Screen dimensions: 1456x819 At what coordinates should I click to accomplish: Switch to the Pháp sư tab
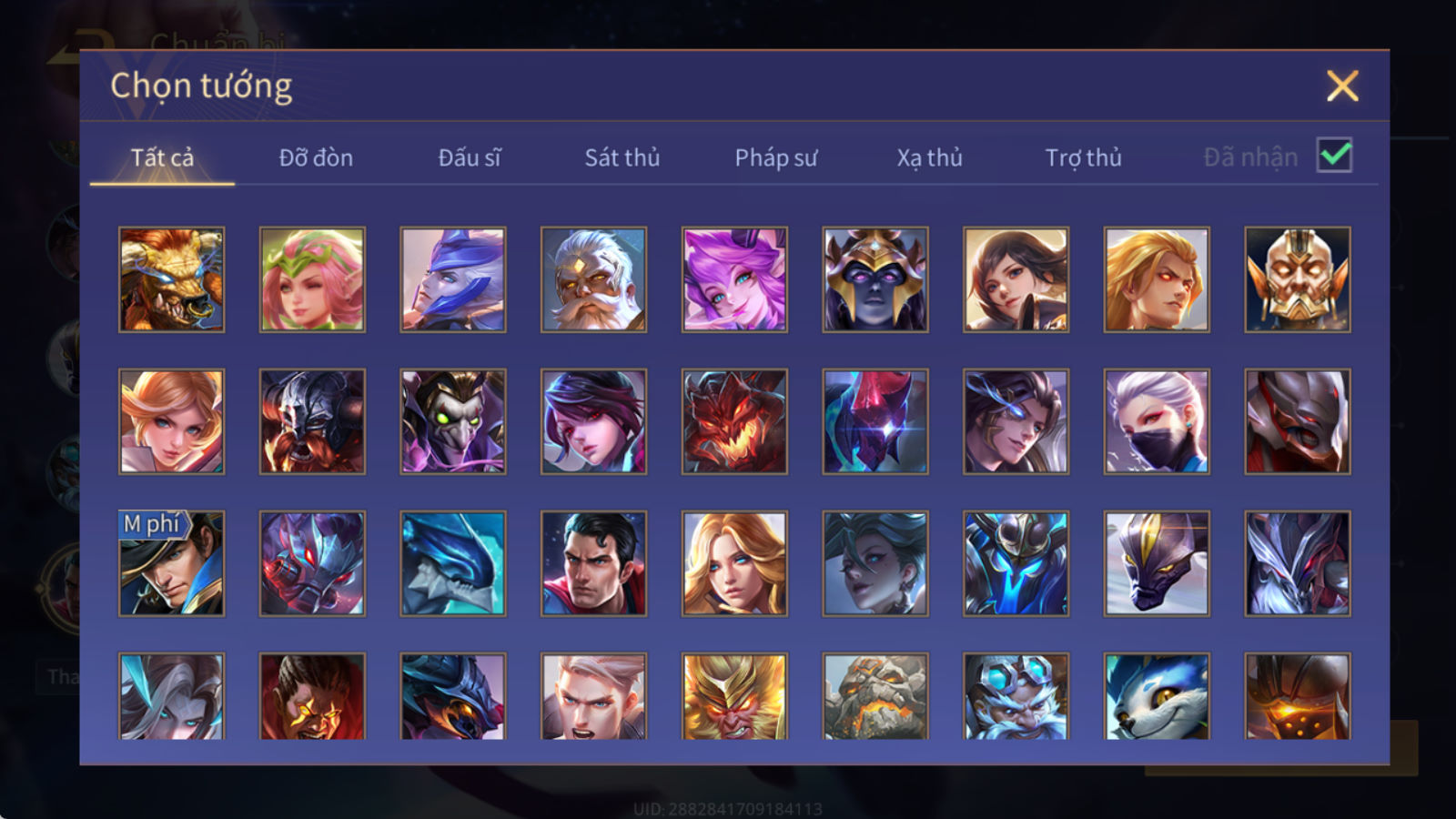[775, 157]
